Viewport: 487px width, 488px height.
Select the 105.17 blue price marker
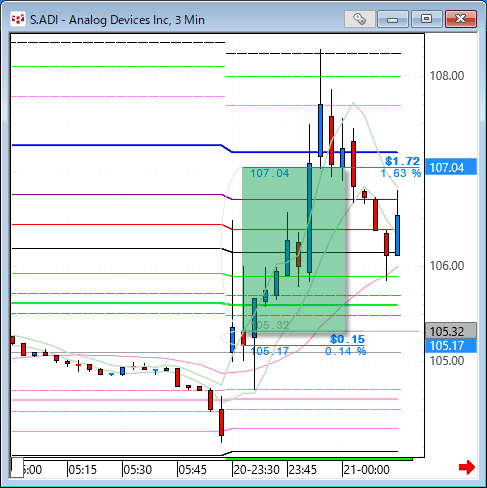coord(451,346)
